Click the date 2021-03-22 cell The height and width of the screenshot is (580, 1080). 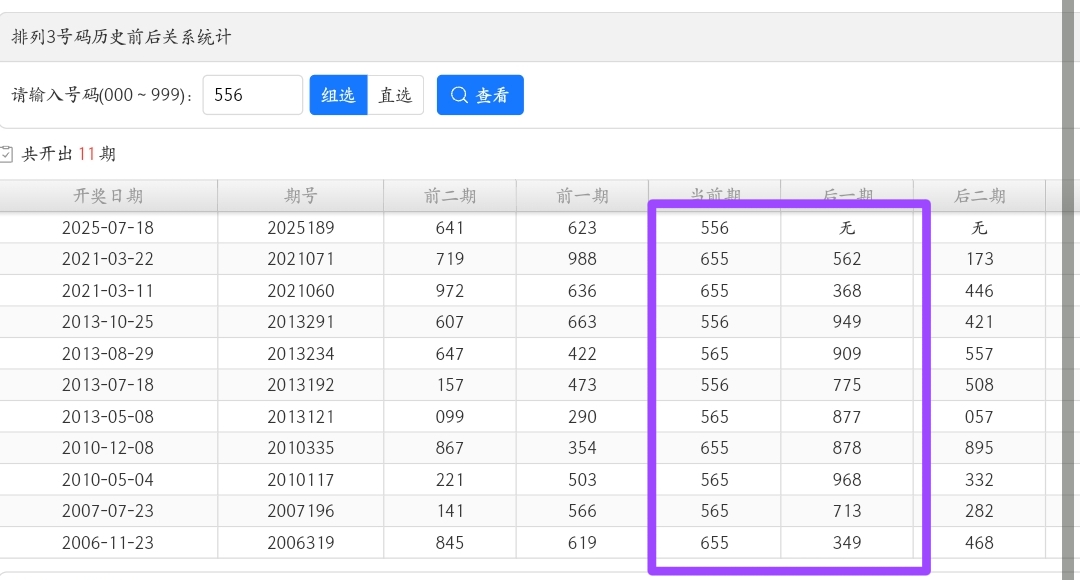108,259
